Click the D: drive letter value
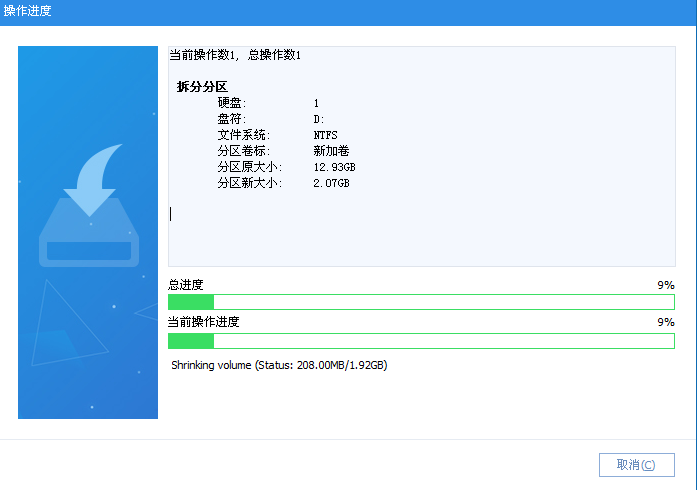 tap(319, 119)
